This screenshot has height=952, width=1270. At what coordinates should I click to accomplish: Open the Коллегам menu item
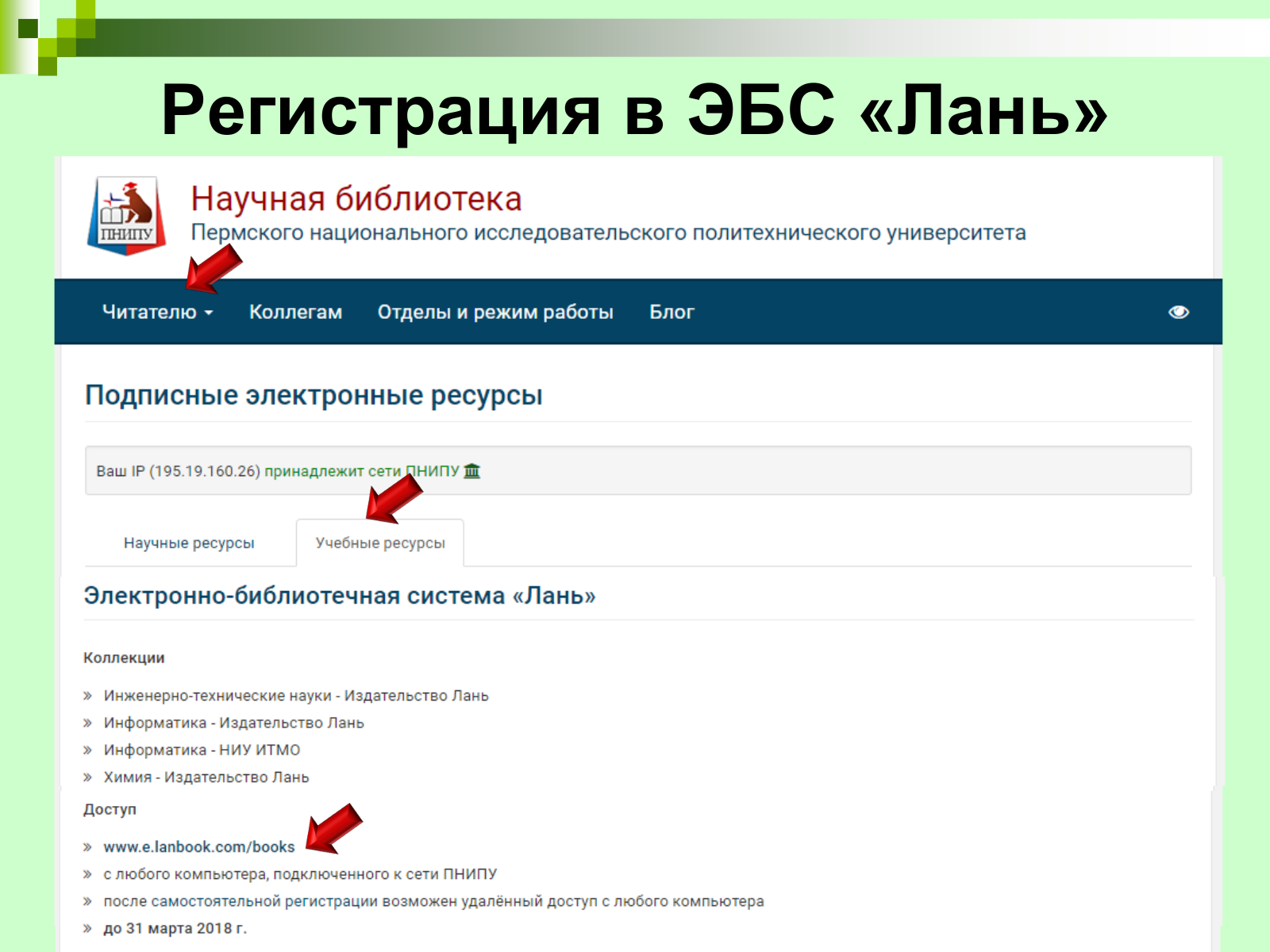click(296, 312)
